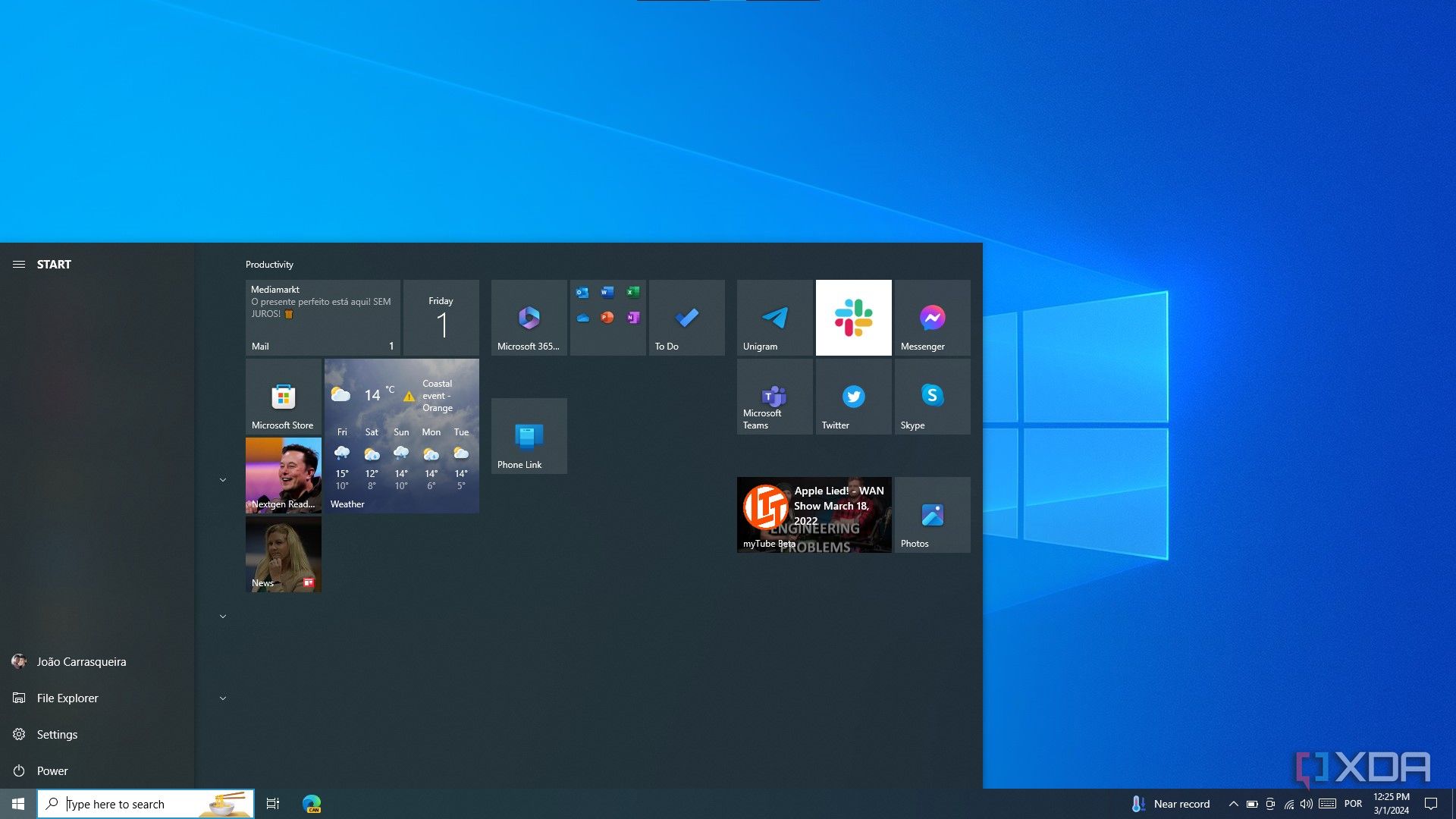Expand the chevron beside File Explorer
The height and width of the screenshot is (819, 1456).
[223, 698]
